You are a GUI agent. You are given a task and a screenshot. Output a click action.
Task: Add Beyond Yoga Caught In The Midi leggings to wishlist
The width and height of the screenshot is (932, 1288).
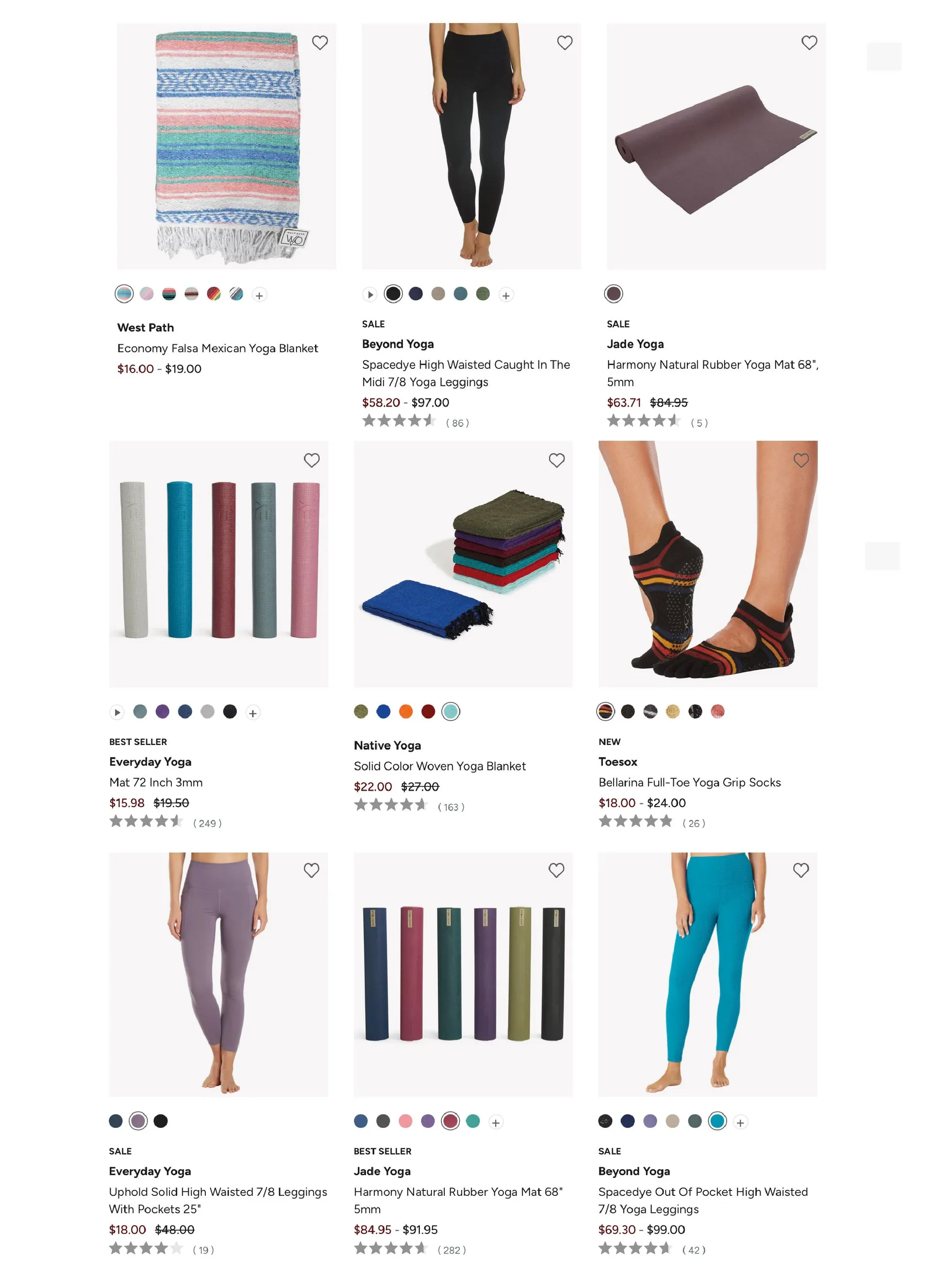pyautogui.click(x=565, y=43)
